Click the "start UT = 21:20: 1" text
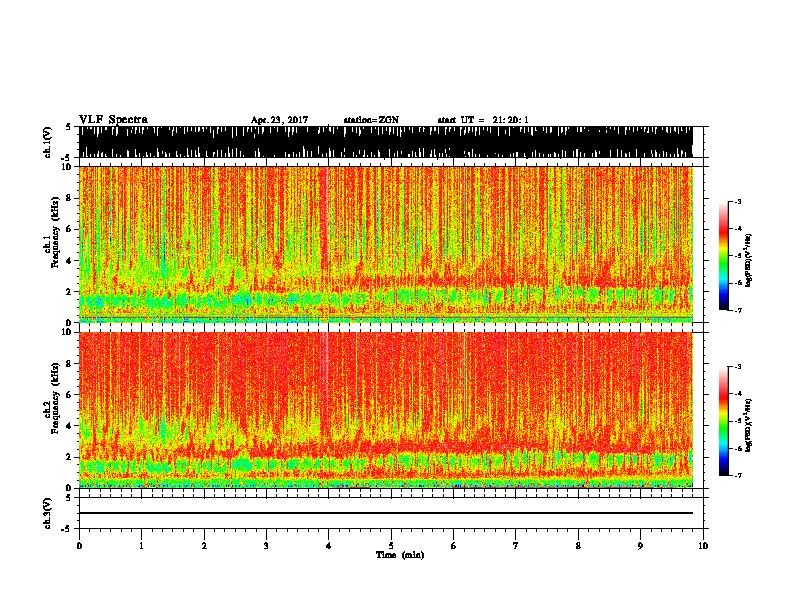792x612 pixels. [x=483, y=120]
